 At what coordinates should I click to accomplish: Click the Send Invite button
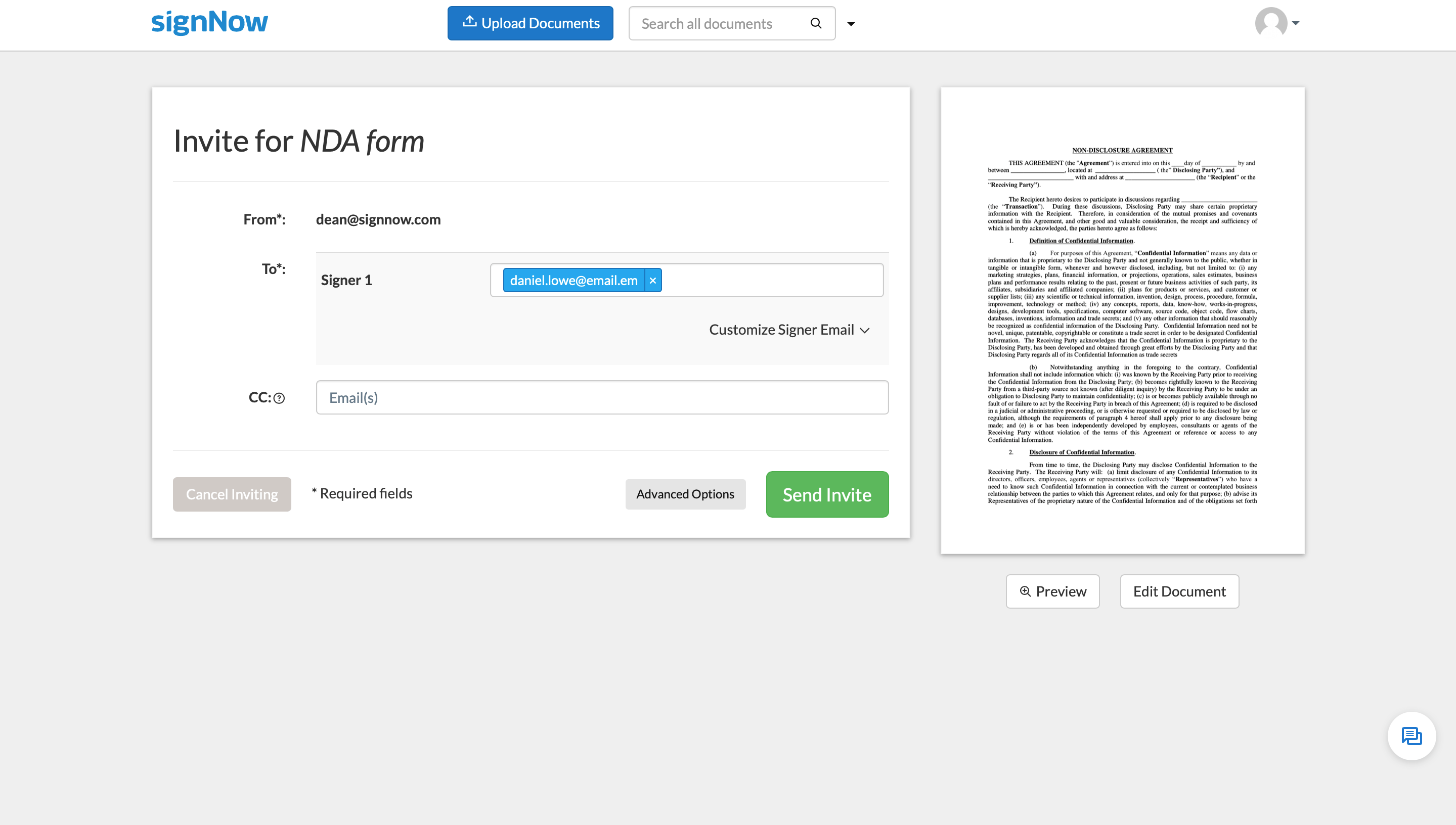point(827,494)
